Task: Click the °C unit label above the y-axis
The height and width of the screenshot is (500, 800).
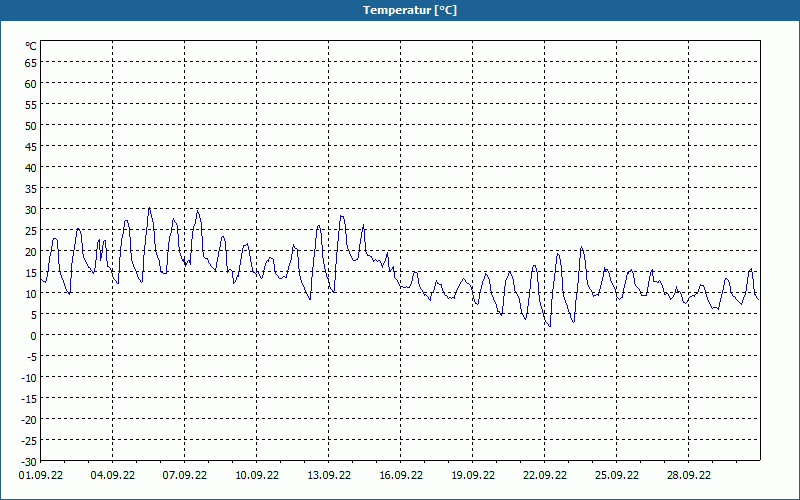Action: point(31,46)
